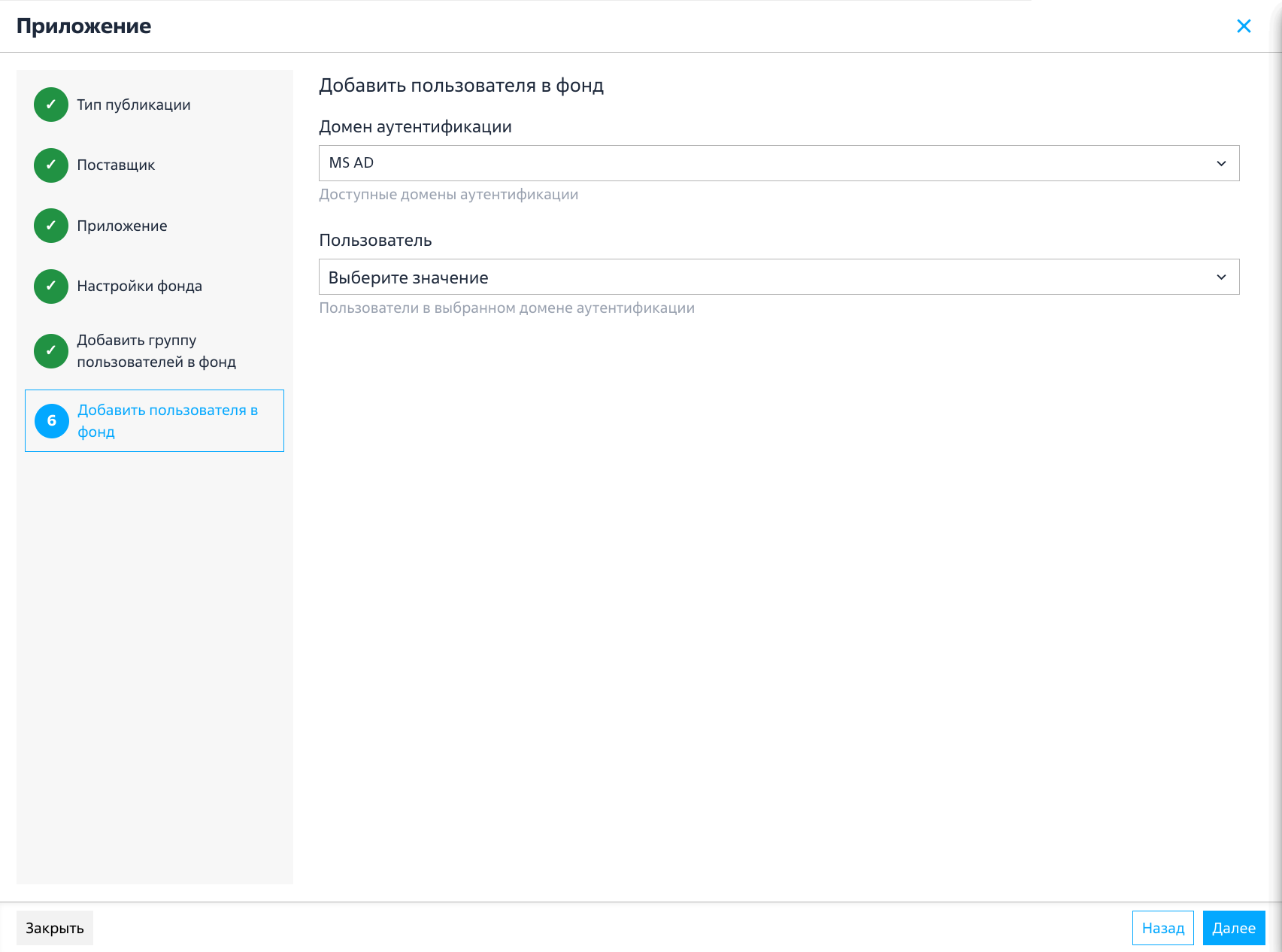This screenshot has height=952, width=1282.
Task: Open the Выберите значение user selector
Action: point(779,277)
